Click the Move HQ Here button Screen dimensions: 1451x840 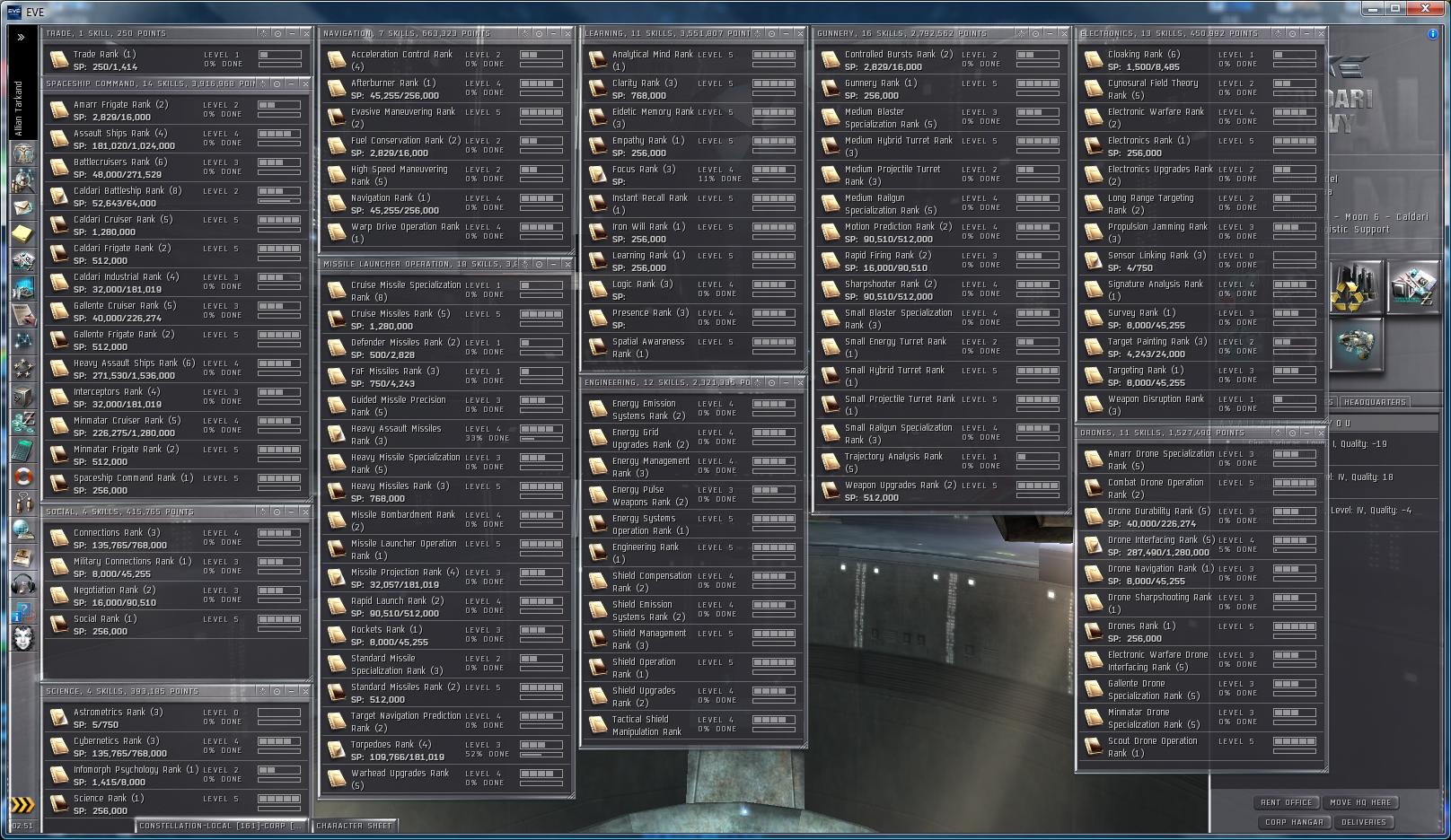coord(1360,802)
